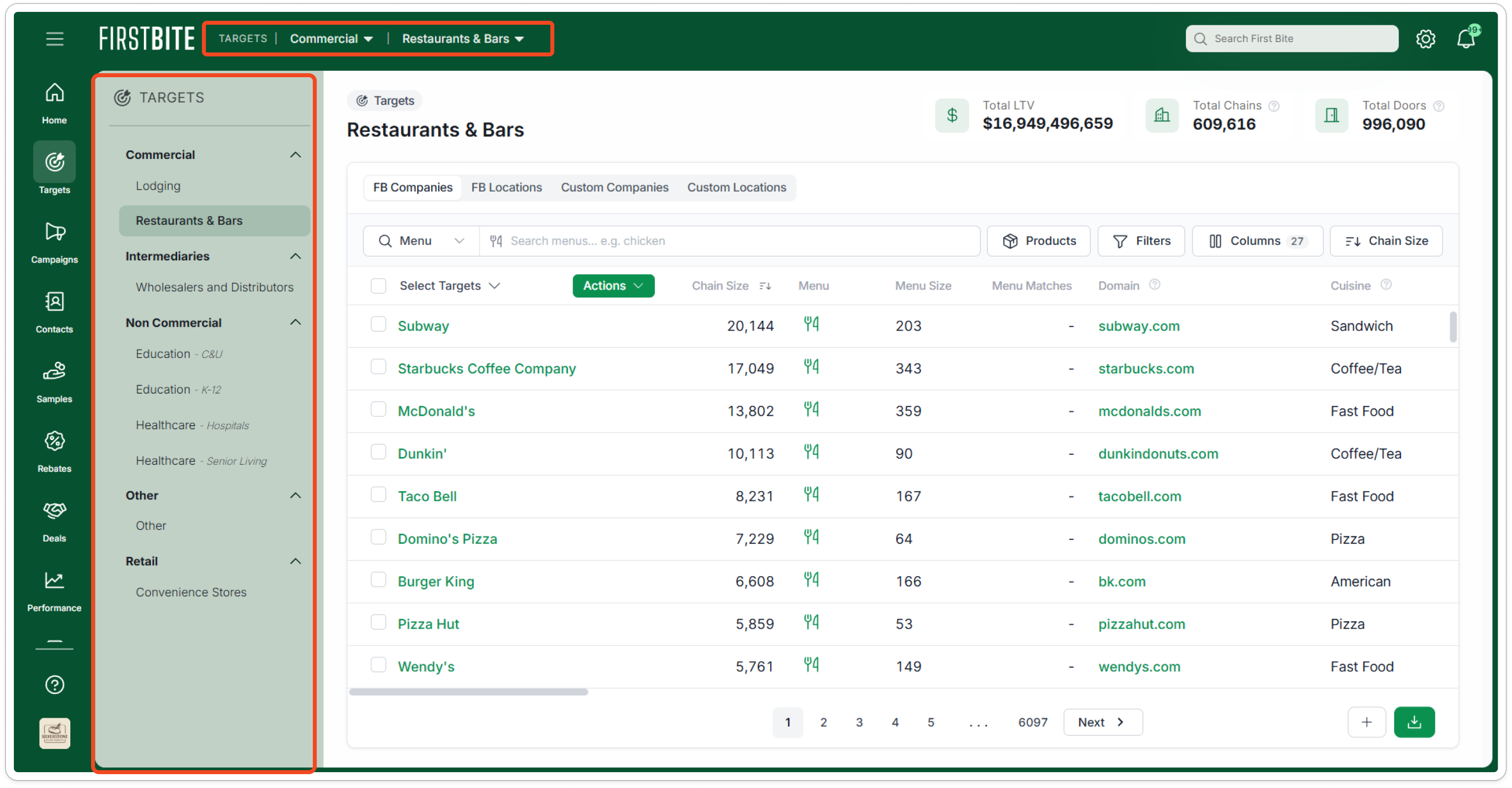1512x788 pixels.
Task: Open the company profile thumbnail
Action: (x=54, y=734)
